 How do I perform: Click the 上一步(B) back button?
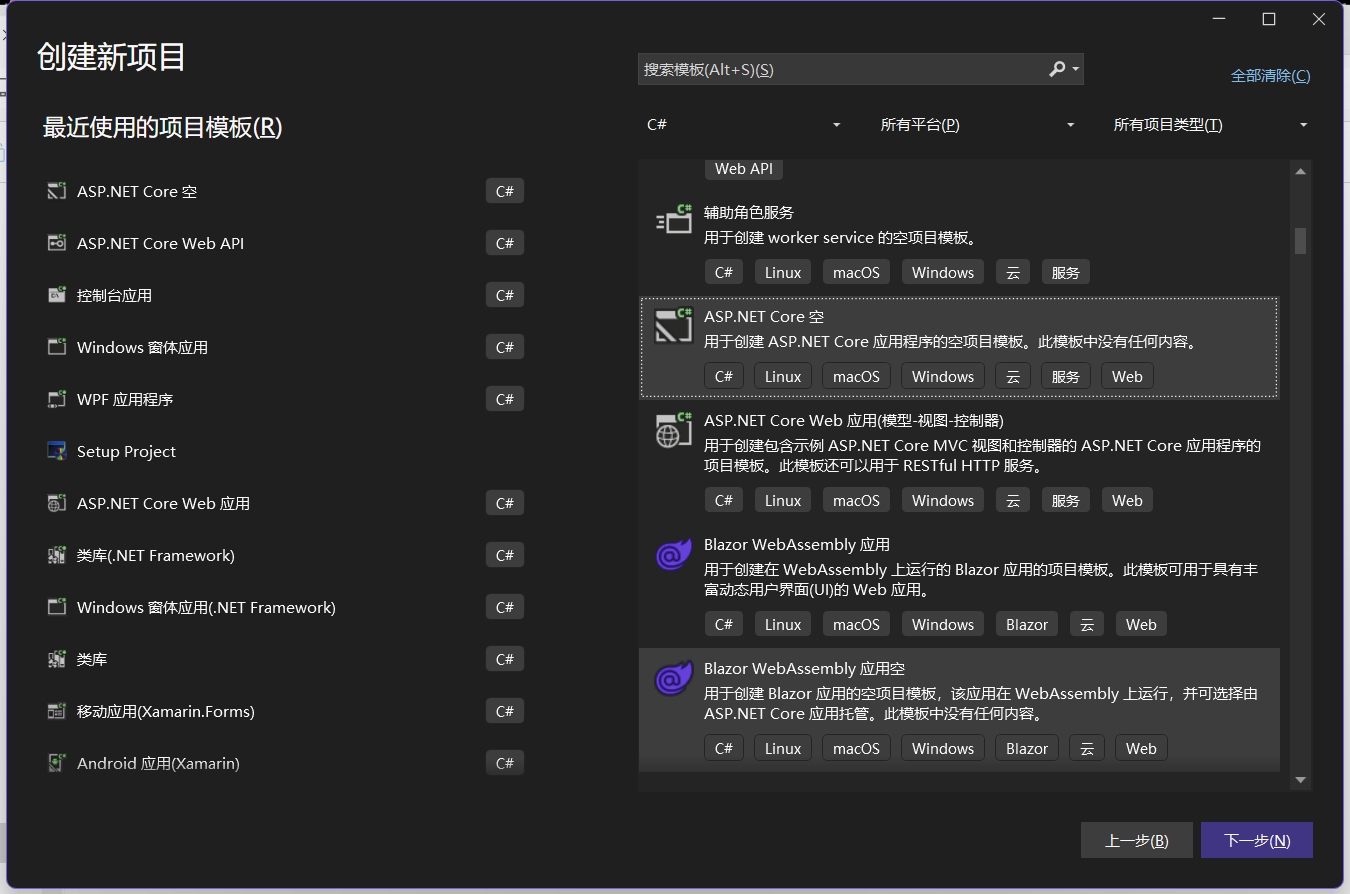click(1137, 840)
